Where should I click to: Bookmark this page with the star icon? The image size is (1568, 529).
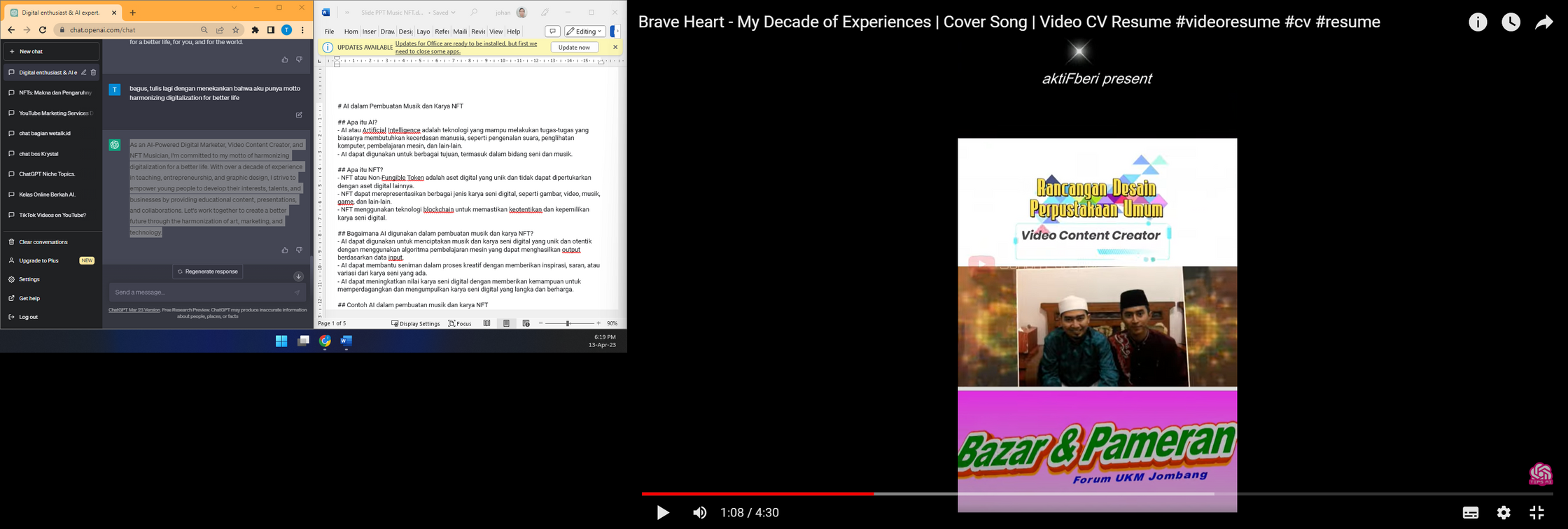(236, 30)
